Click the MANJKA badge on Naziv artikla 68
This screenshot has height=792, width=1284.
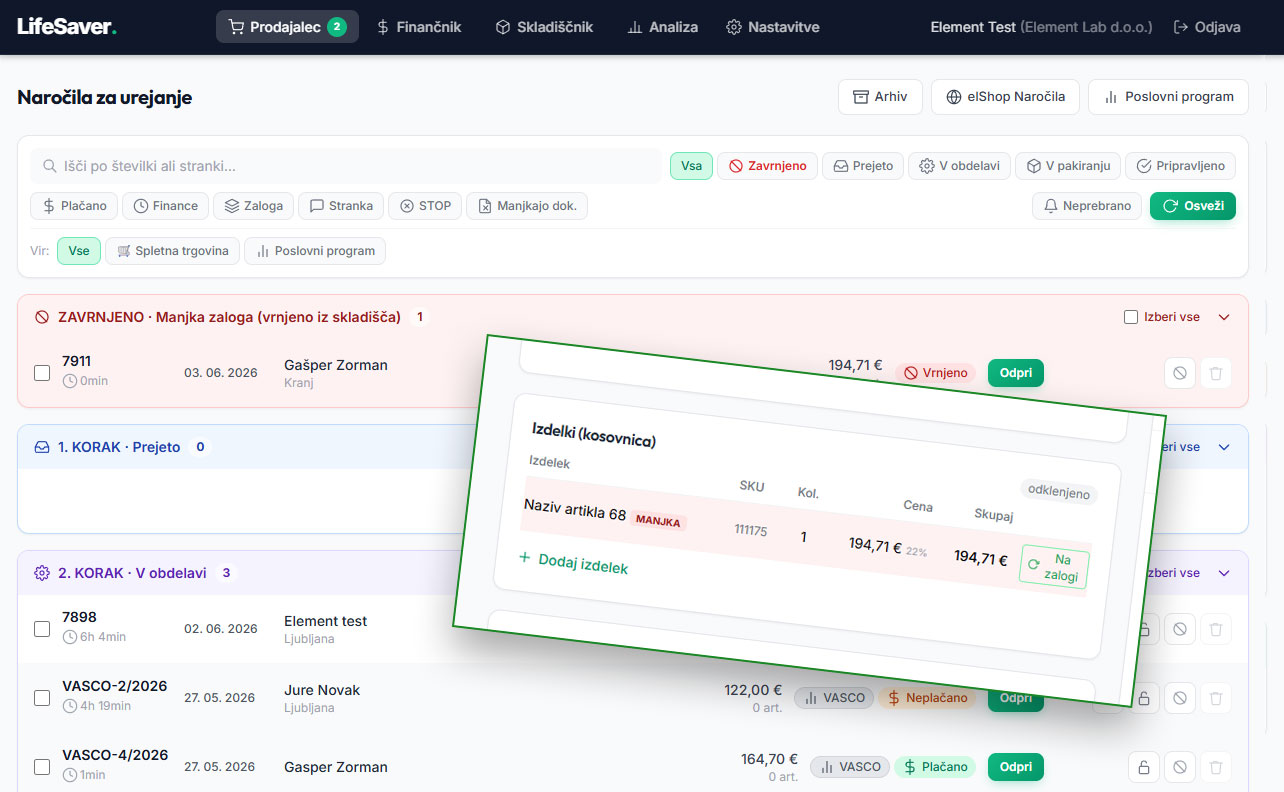coord(658,521)
